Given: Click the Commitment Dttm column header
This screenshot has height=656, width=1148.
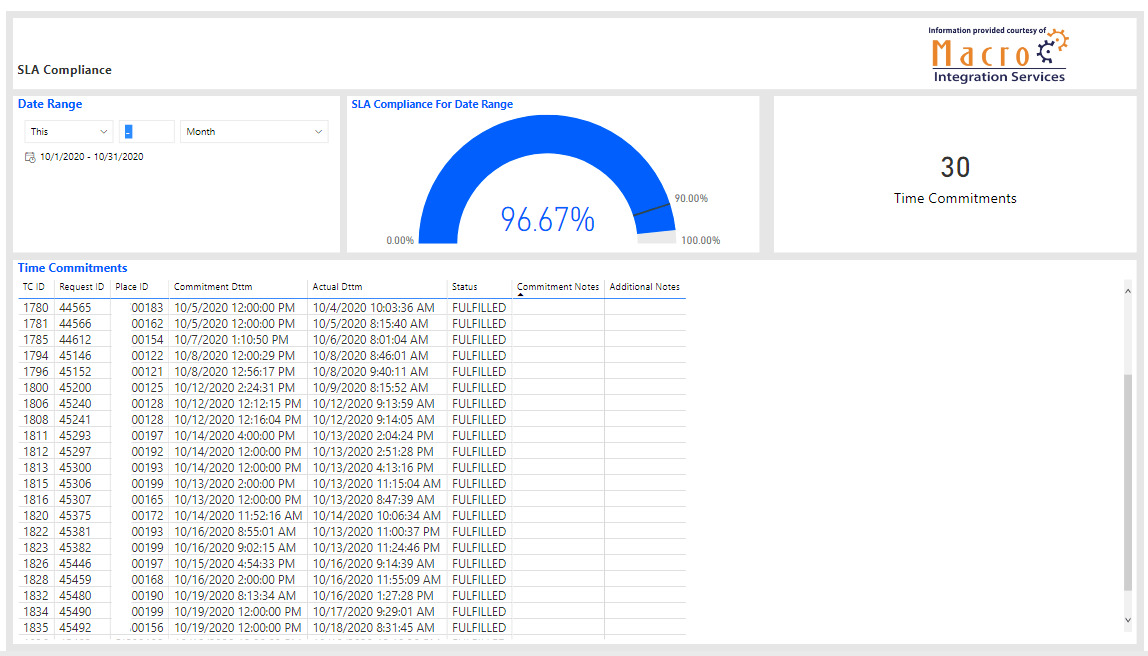Looking at the screenshot, I should click(x=213, y=287).
